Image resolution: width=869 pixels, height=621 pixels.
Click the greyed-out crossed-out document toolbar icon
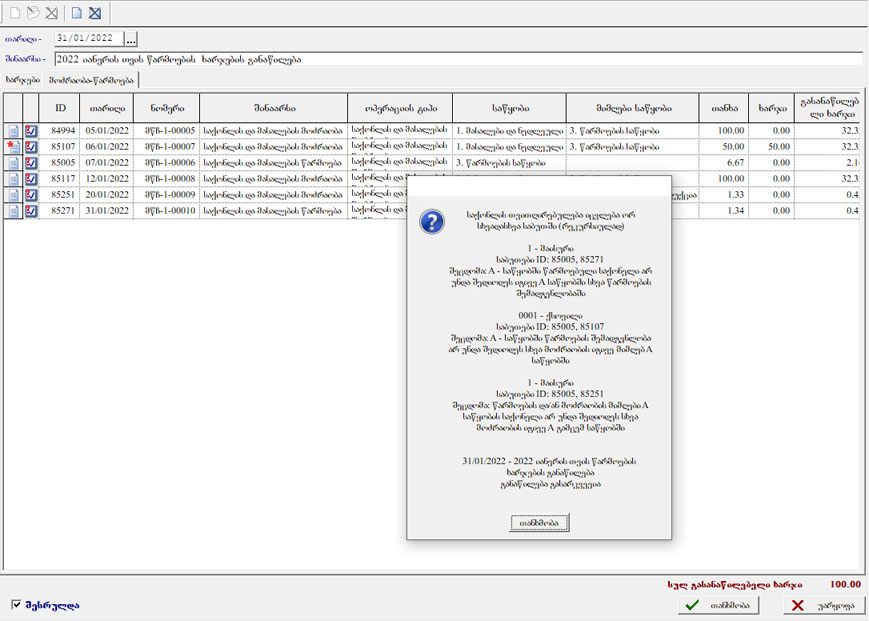pos(52,13)
